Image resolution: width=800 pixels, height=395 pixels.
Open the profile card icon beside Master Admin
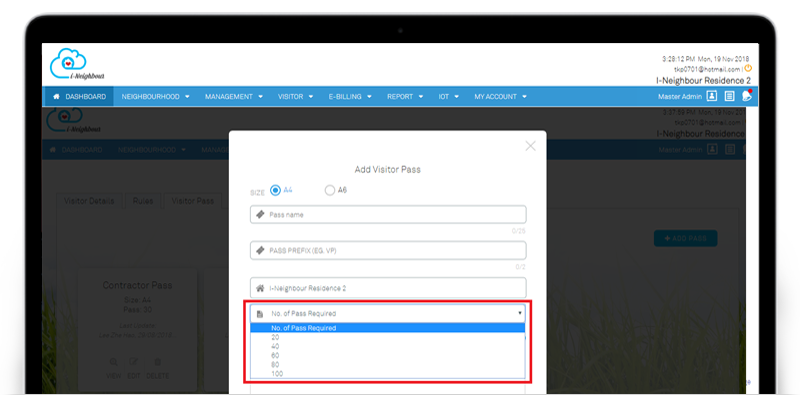click(712, 96)
